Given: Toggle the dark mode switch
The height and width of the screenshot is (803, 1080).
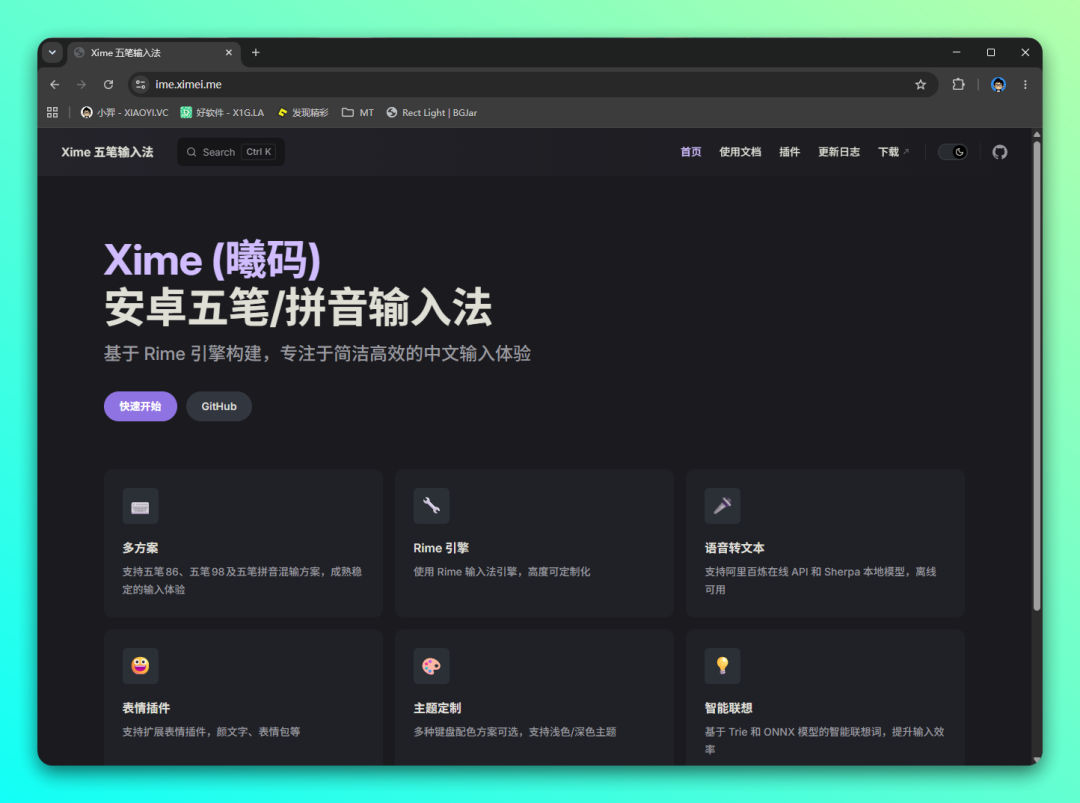Looking at the screenshot, I should (953, 152).
